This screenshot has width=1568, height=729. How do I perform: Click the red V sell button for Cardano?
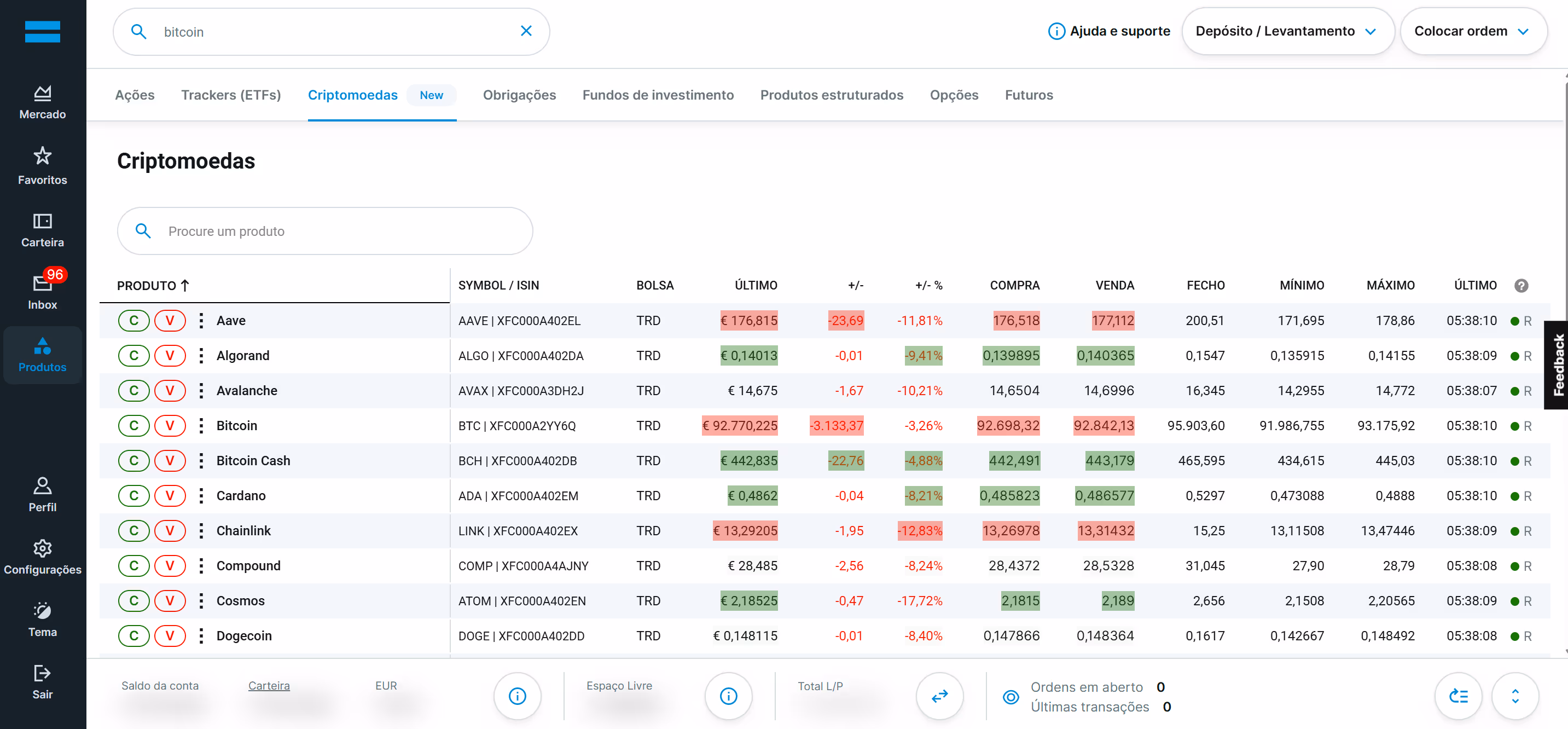(x=169, y=496)
